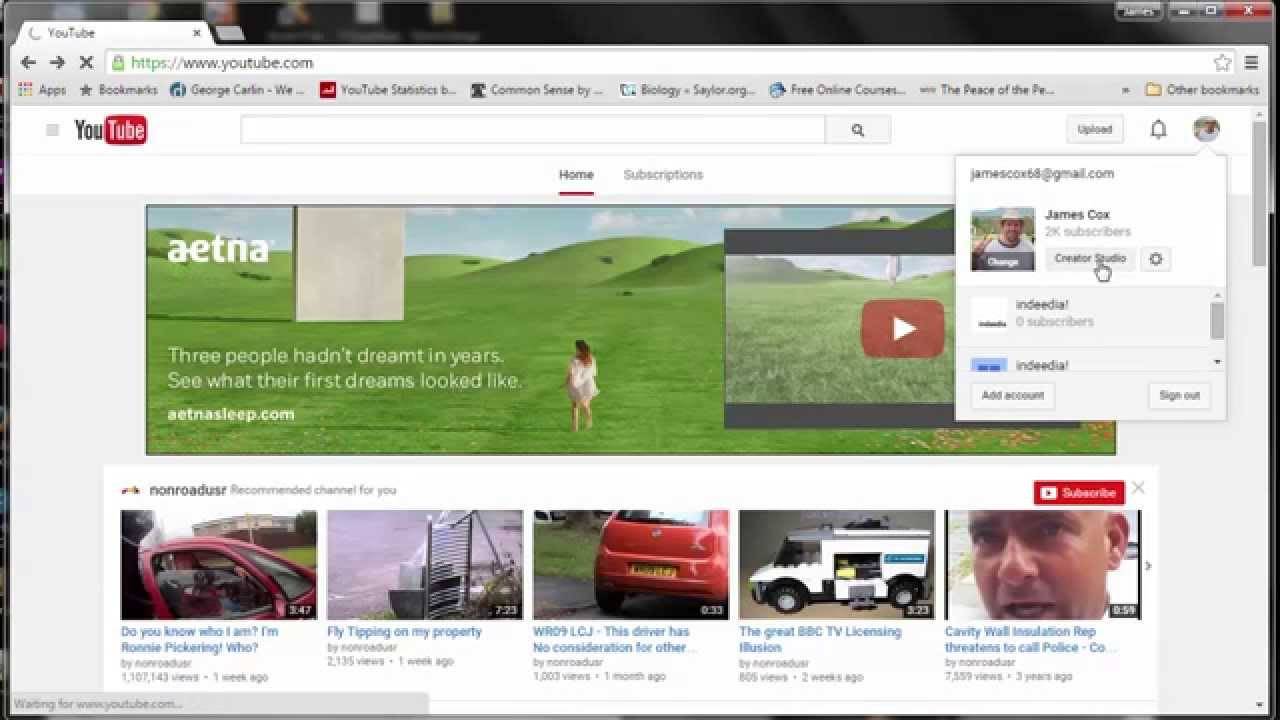Open Cavity Wall Insulation video thumbnail
Viewport: 1280px width, 720px height.
[x=1043, y=565]
